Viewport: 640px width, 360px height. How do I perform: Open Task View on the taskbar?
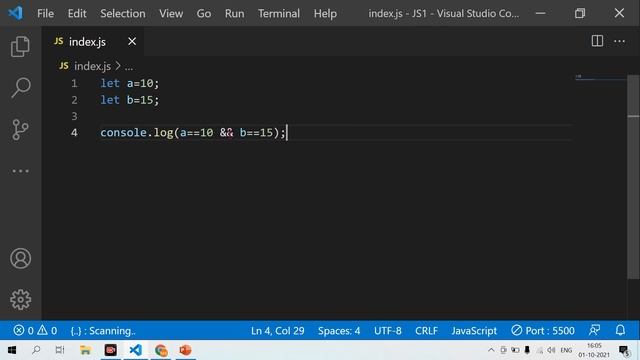[x=60, y=350]
